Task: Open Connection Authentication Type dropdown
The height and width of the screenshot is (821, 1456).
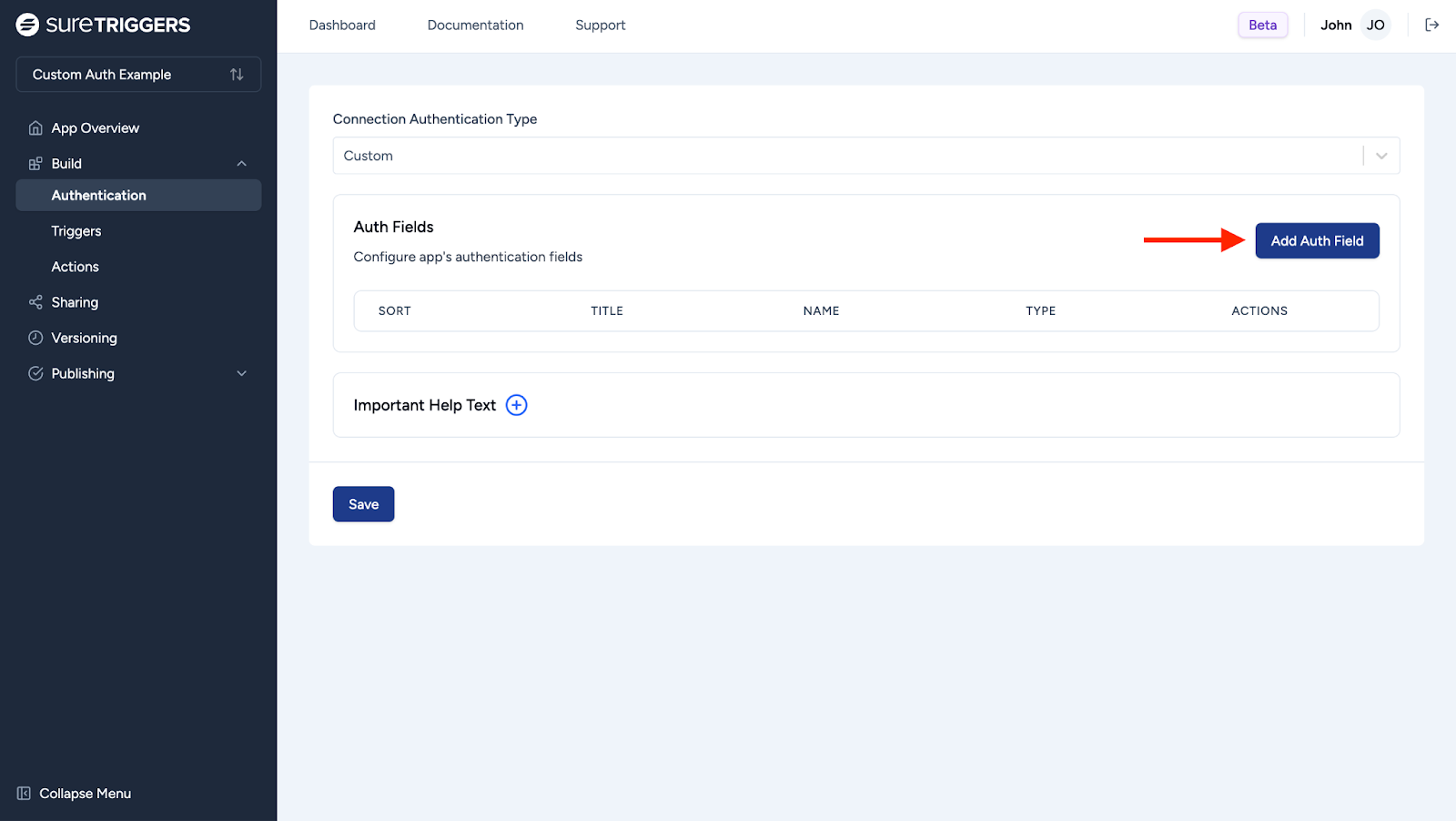Action: (x=865, y=156)
